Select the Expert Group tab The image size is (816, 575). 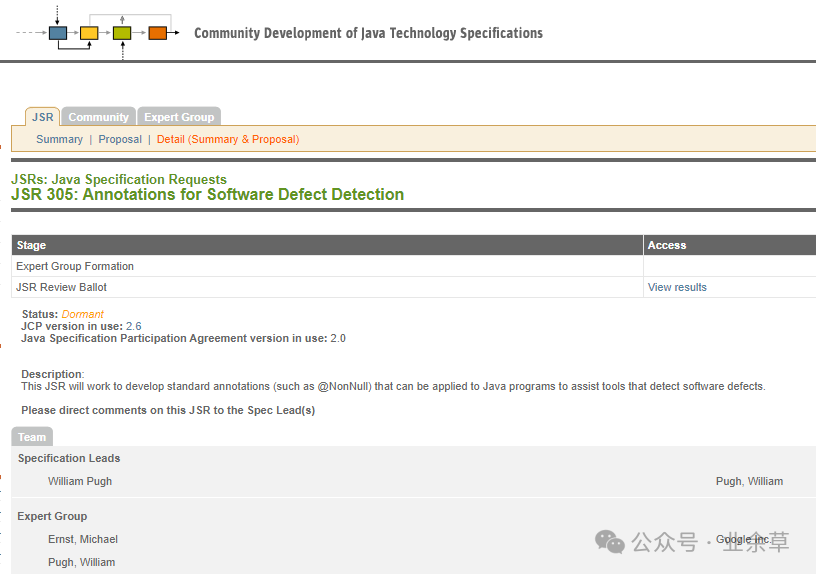(179, 117)
